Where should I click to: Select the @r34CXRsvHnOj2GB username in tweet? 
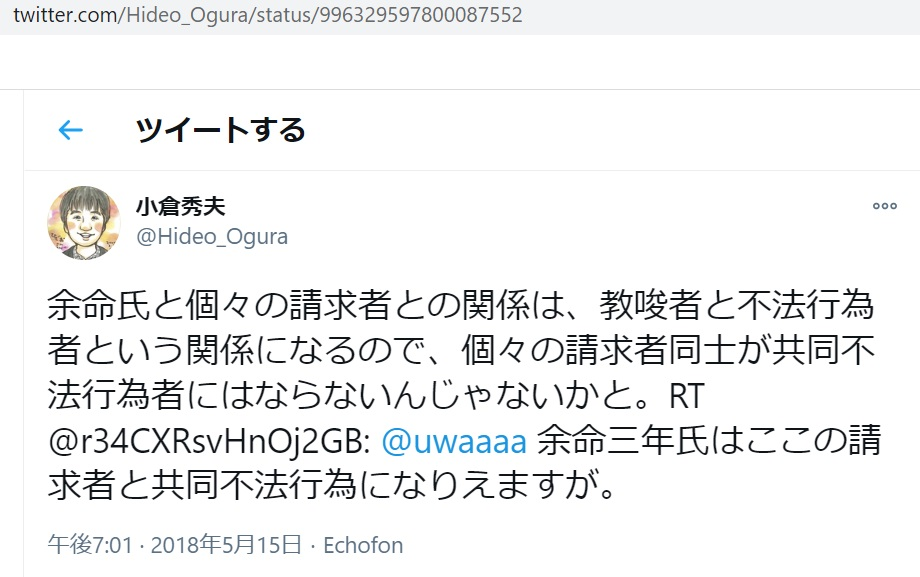(x=209, y=441)
